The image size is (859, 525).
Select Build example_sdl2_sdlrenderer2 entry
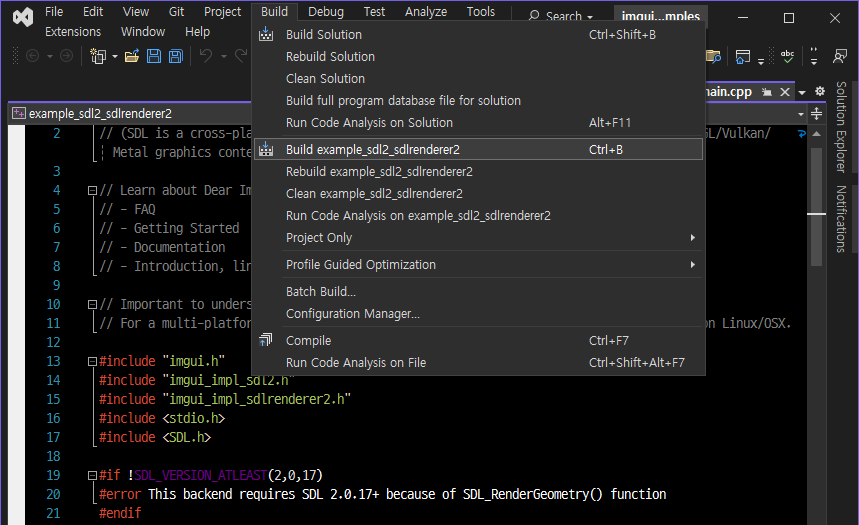(x=478, y=150)
